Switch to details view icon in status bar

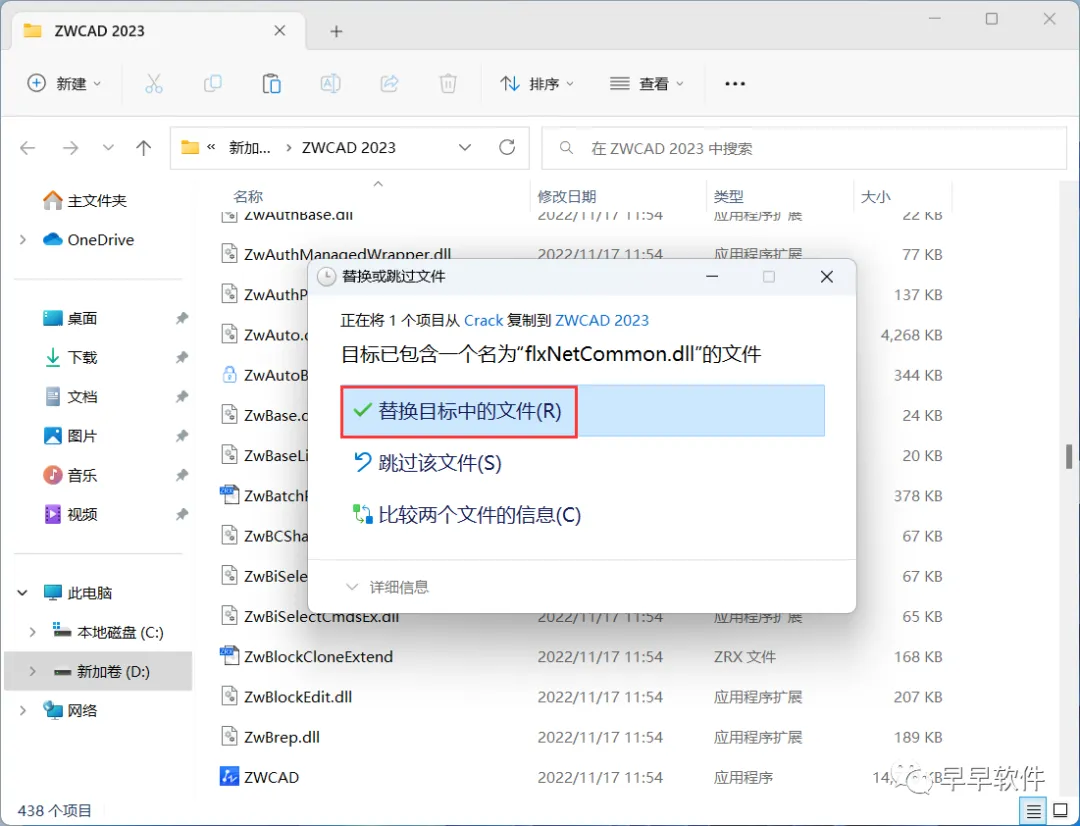[x=1033, y=812]
